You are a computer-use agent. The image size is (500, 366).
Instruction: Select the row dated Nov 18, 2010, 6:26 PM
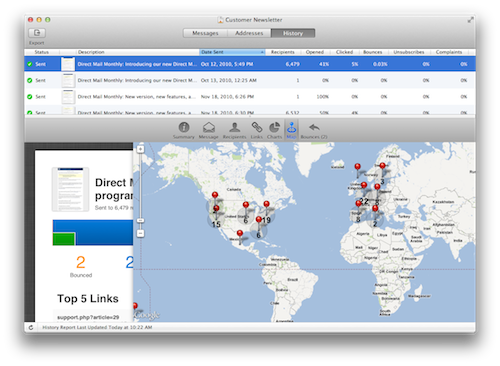[x=250, y=97]
